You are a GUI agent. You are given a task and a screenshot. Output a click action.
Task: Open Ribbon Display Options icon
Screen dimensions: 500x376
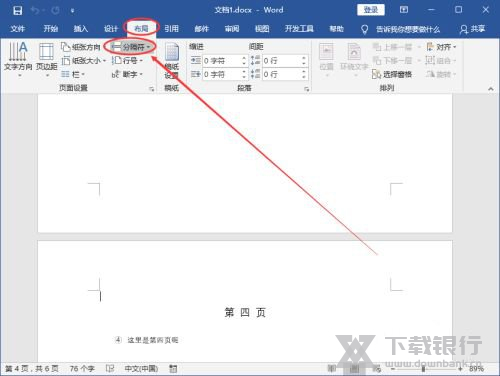(404, 10)
